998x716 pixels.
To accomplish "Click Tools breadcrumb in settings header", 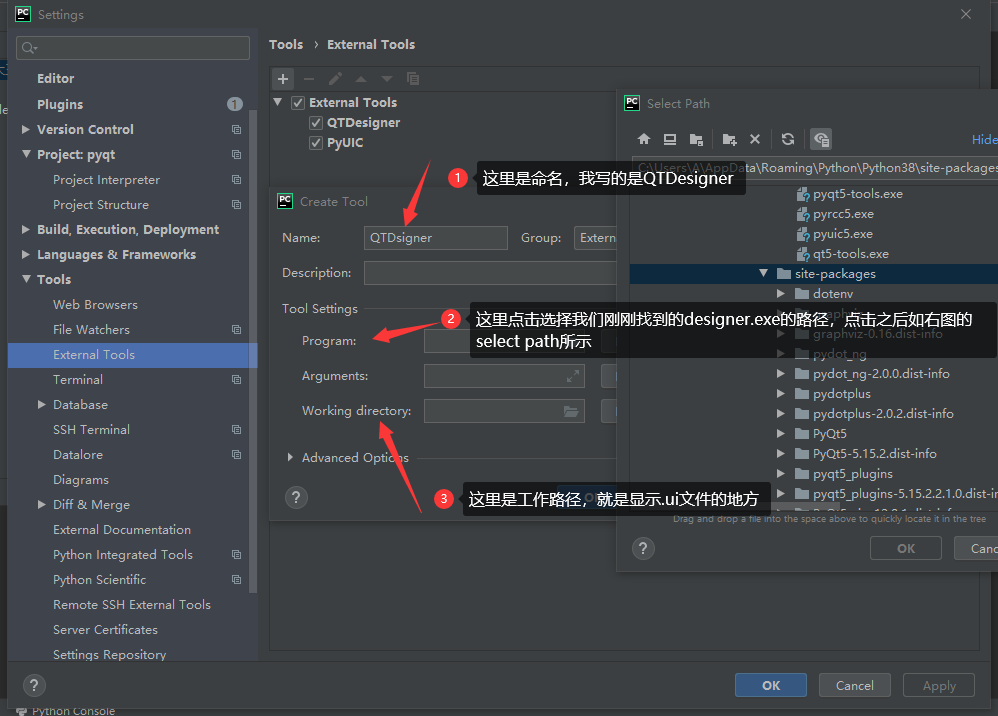I will coord(286,45).
